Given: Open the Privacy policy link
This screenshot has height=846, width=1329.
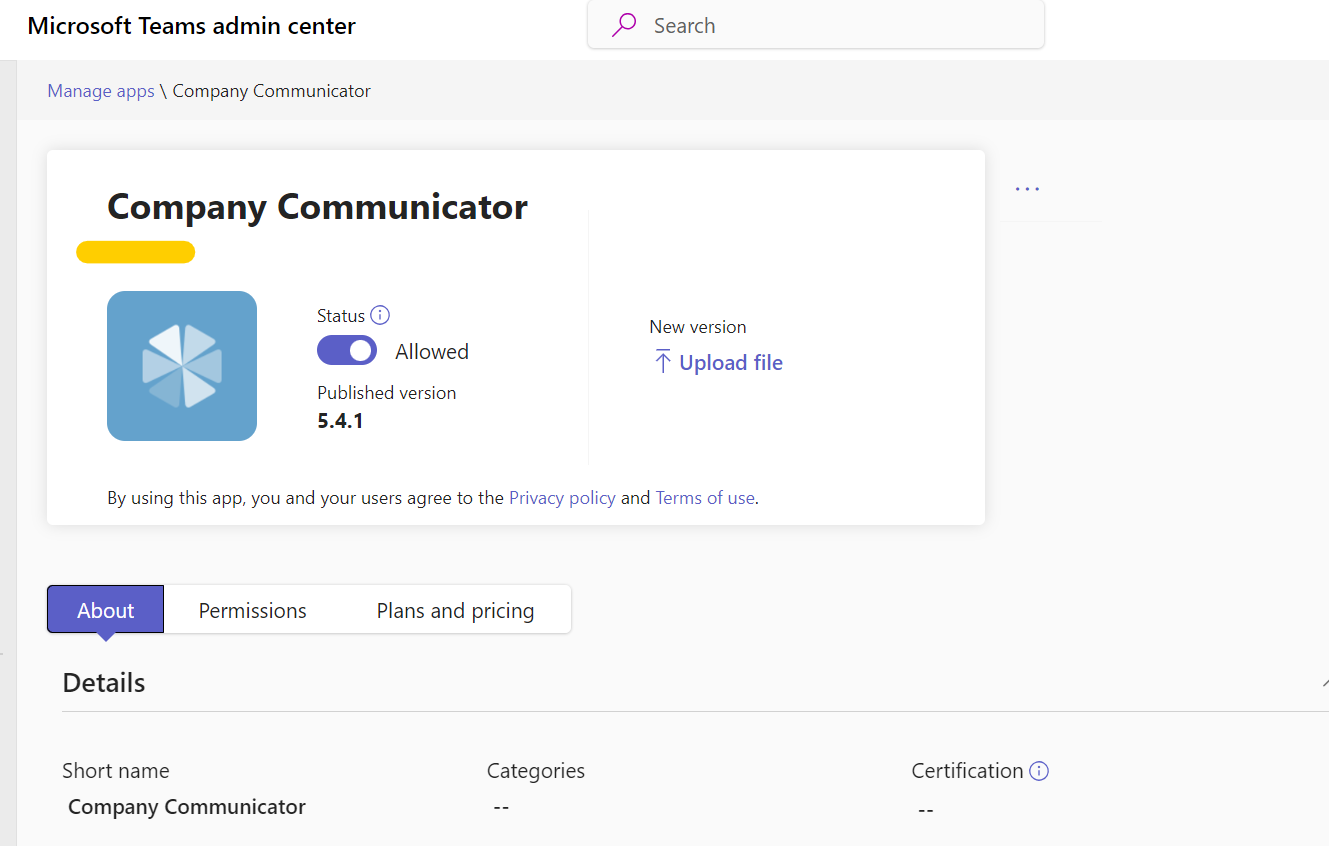Looking at the screenshot, I should point(562,497).
